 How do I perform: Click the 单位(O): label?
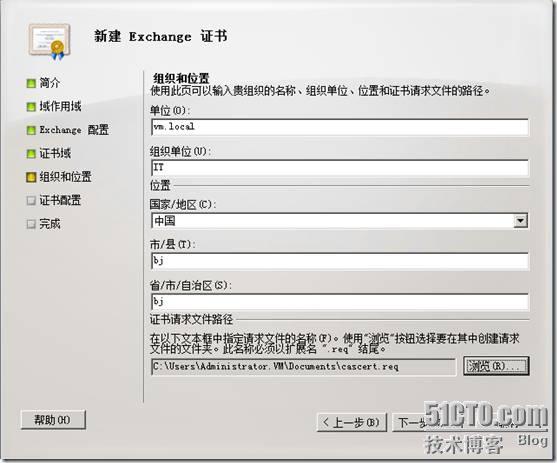pyautogui.click(x=170, y=111)
